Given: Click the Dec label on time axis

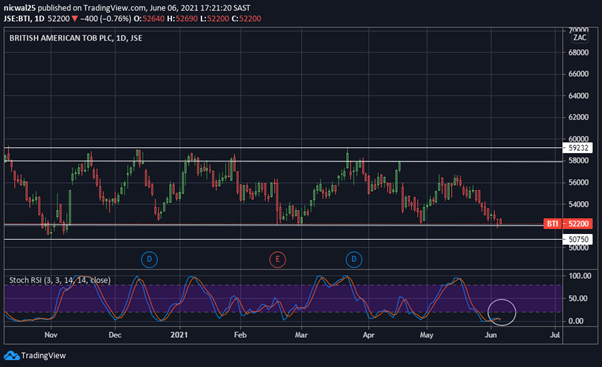Looking at the screenshot, I should point(115,335).
